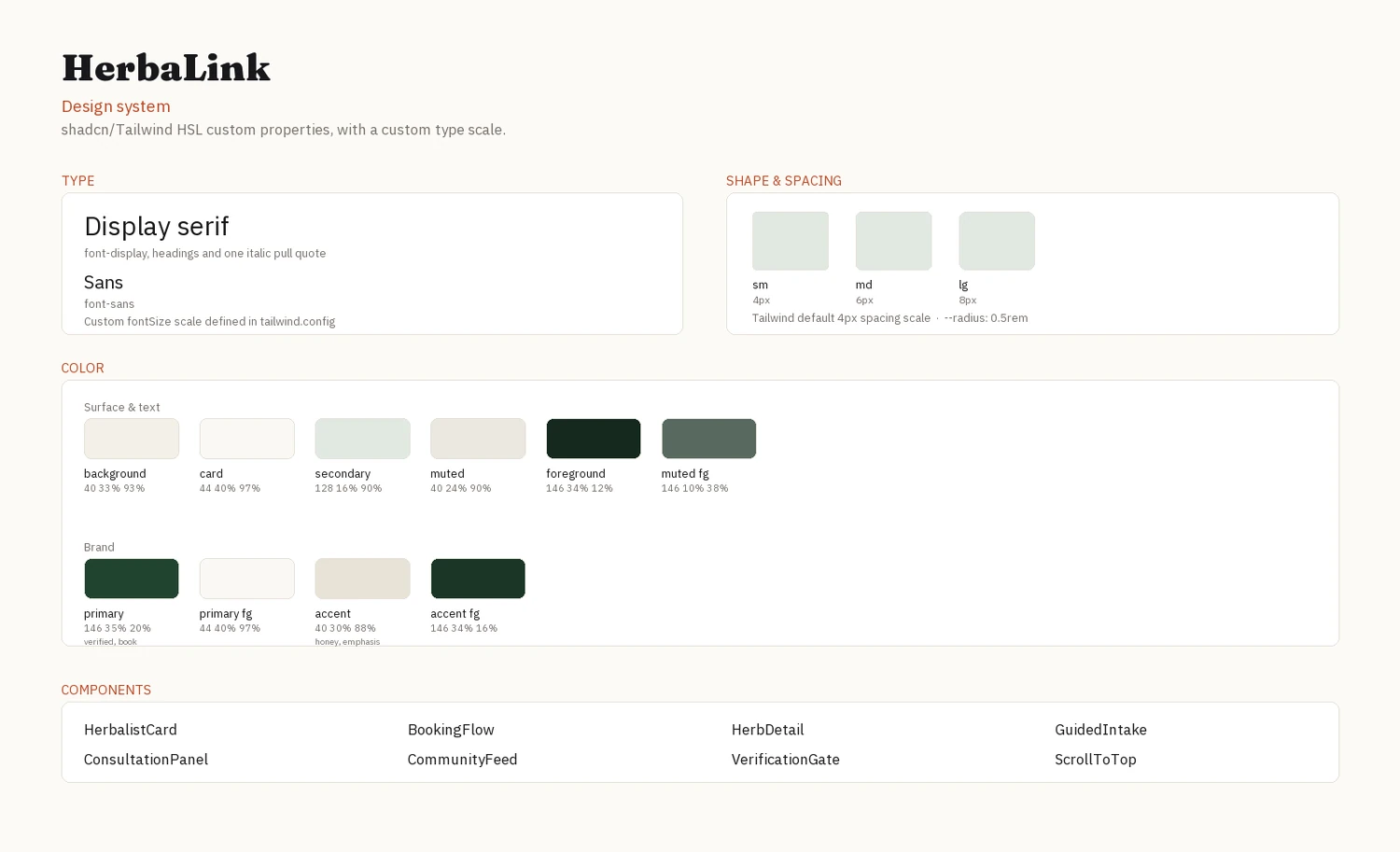This screenshot has width=1400, height=852.
Task: Click the accent fg swatch
Action: 478,579
